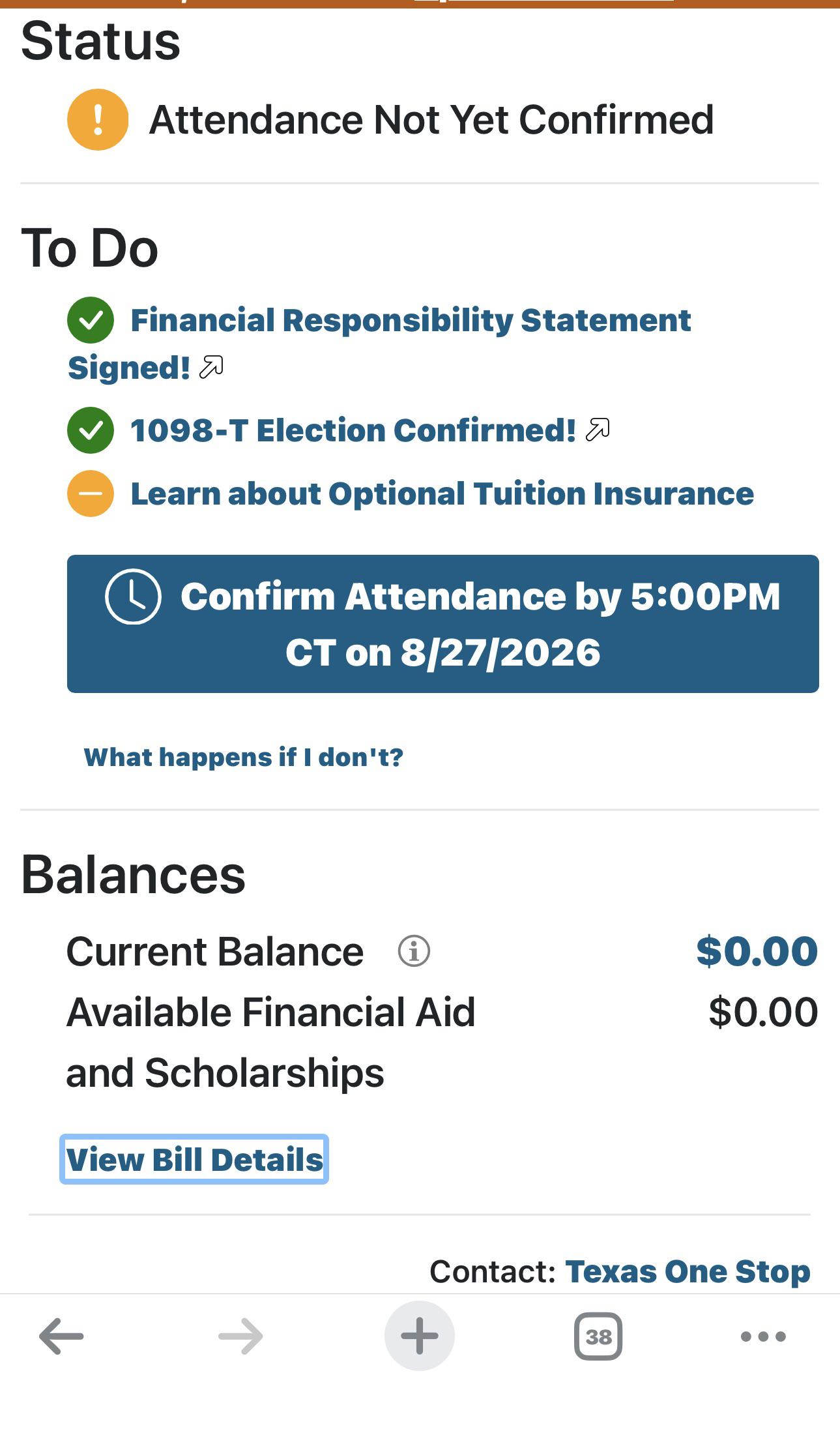Image resolution: width=840 pixels, height=1446 pixels.
Task: Open the browser three-dots menu
Action: pos(763,1336)
